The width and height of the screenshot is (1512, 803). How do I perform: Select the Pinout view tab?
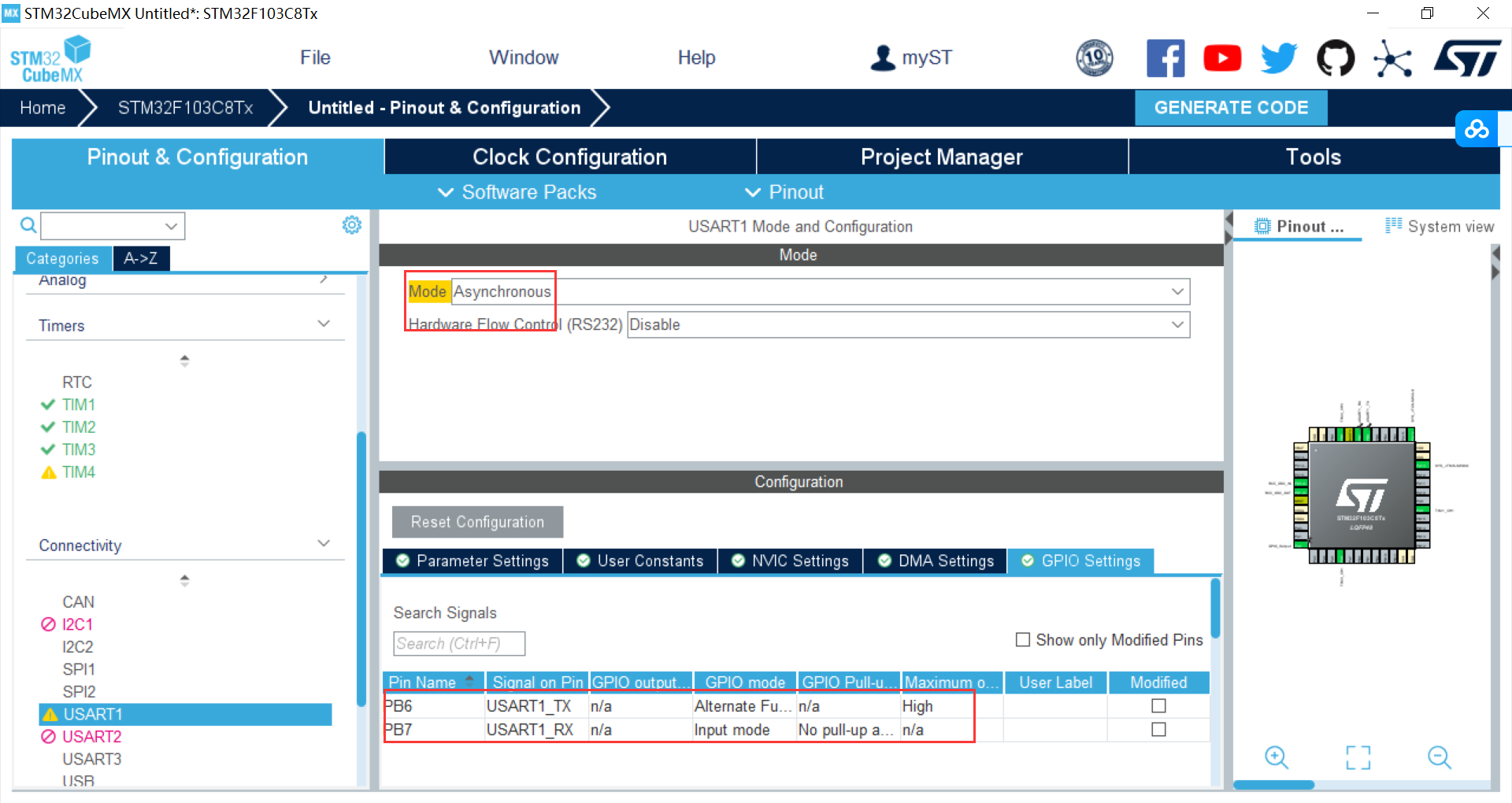tap(1299, 226)
